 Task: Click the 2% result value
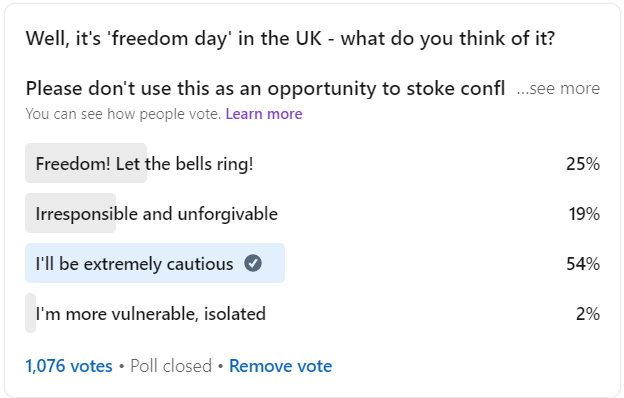[x=588, y=314]
